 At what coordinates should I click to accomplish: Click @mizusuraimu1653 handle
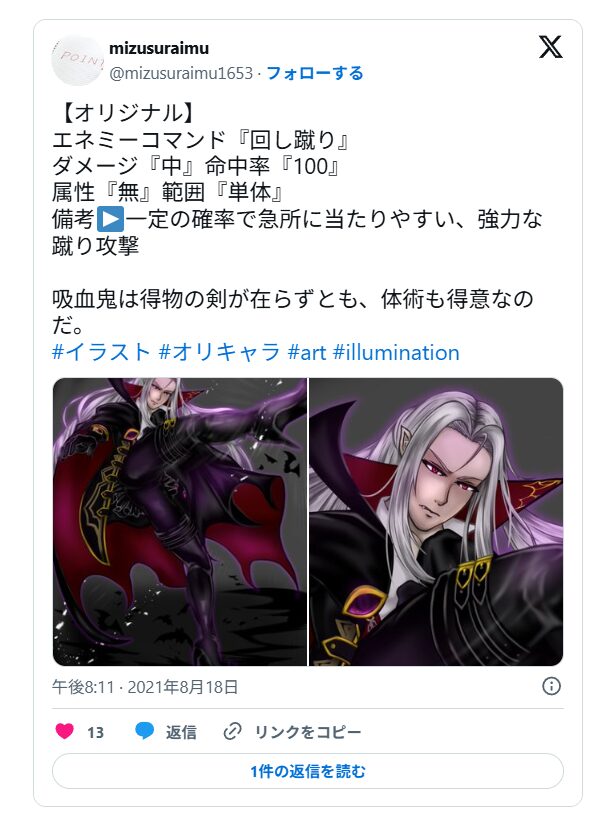tap(181, 73)
